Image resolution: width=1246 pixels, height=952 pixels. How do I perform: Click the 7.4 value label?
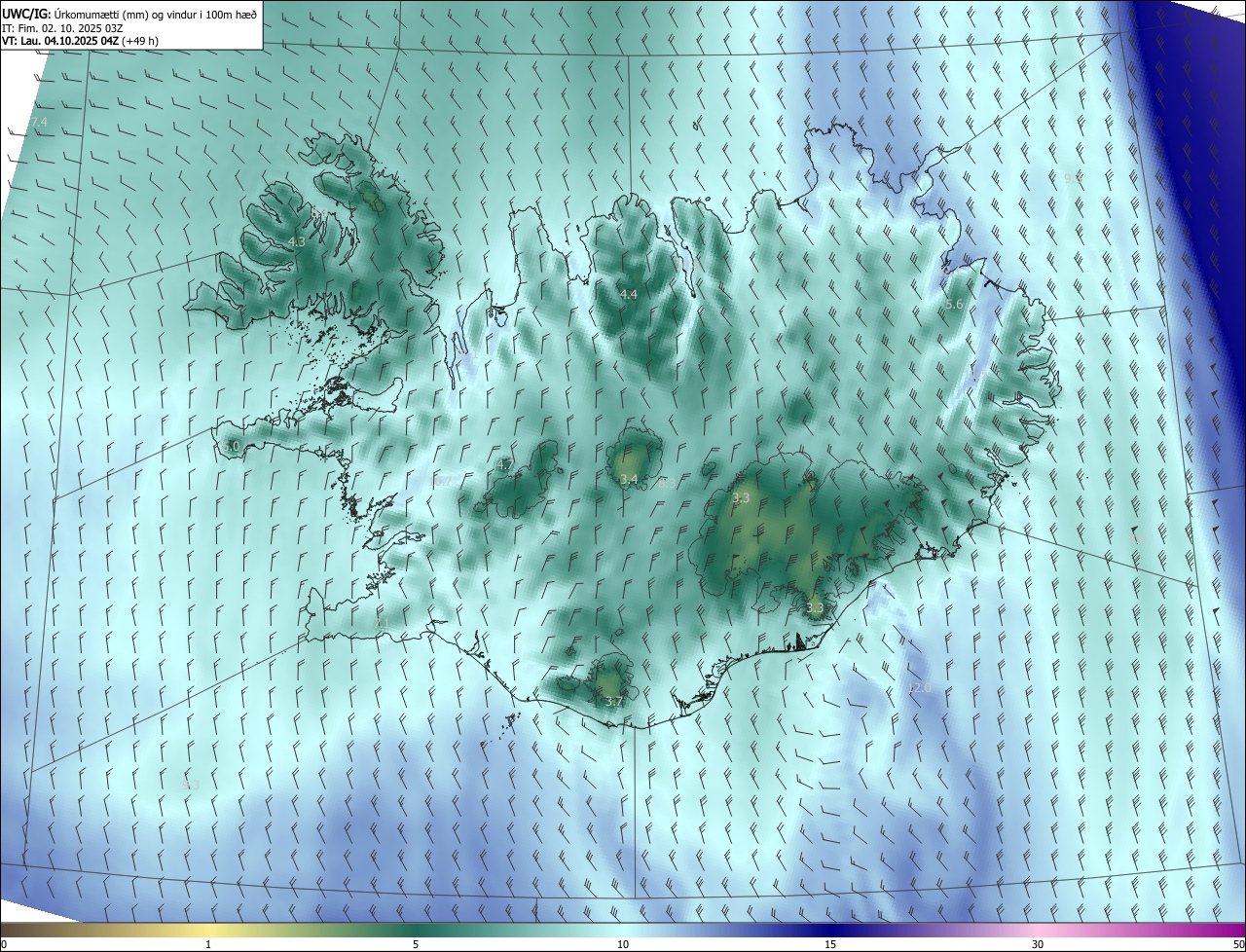point(38,122)
